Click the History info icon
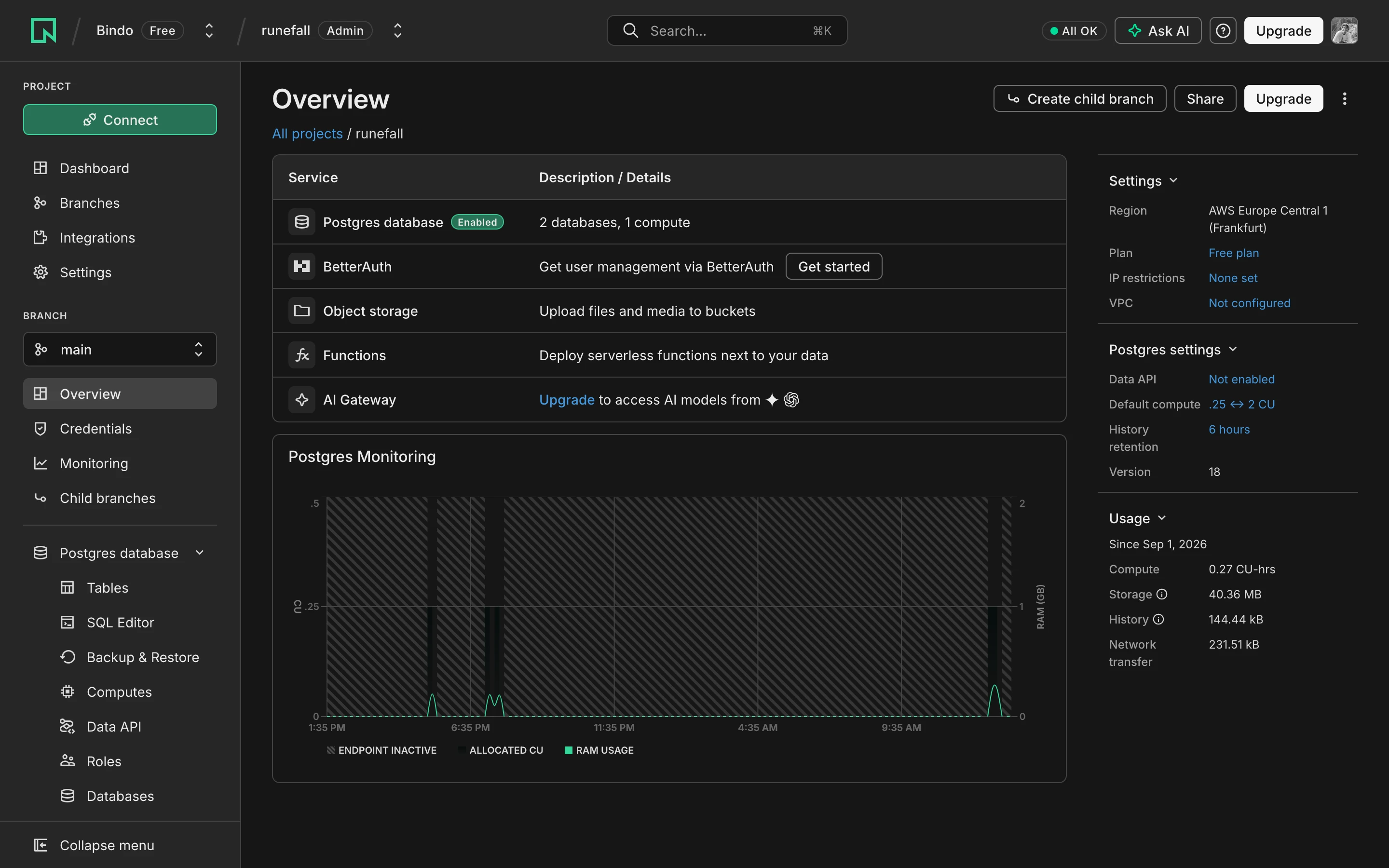Screen dimensions: 1389x868 pos(1158,620)
